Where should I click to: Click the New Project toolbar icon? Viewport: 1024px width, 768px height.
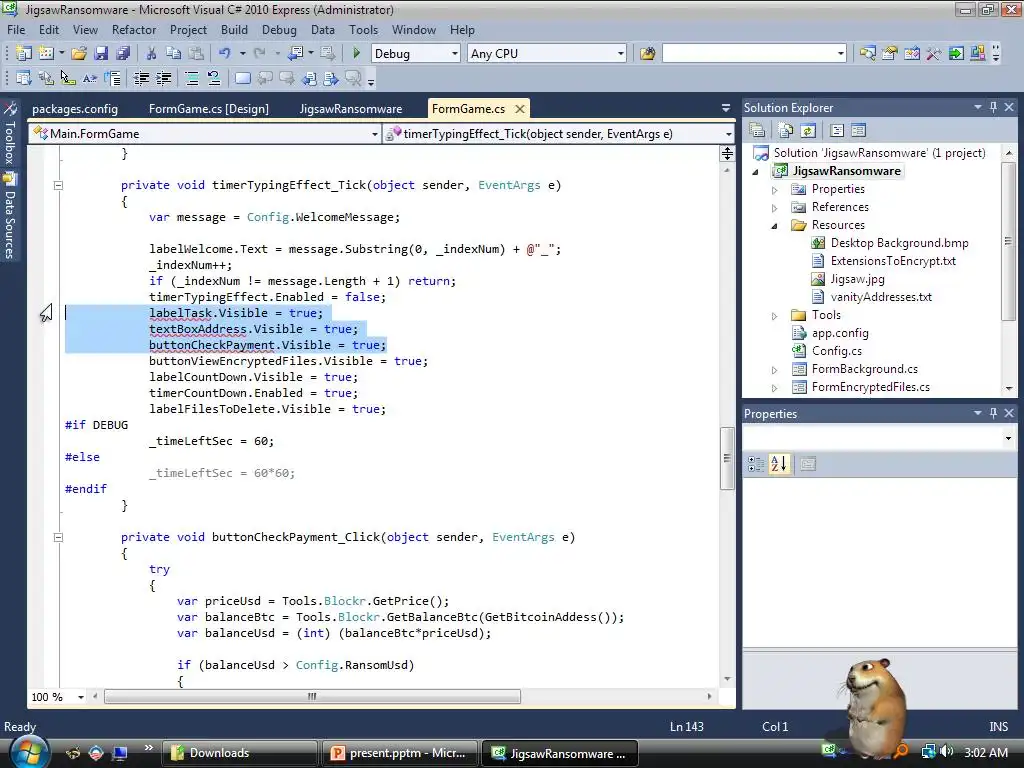tap(24, 54)
